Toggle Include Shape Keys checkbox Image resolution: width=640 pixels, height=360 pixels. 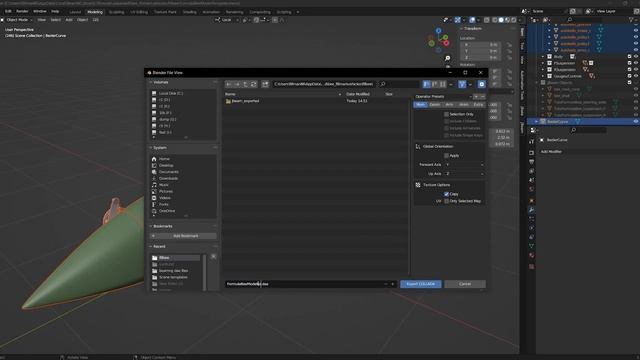click(x=447, y=135)
